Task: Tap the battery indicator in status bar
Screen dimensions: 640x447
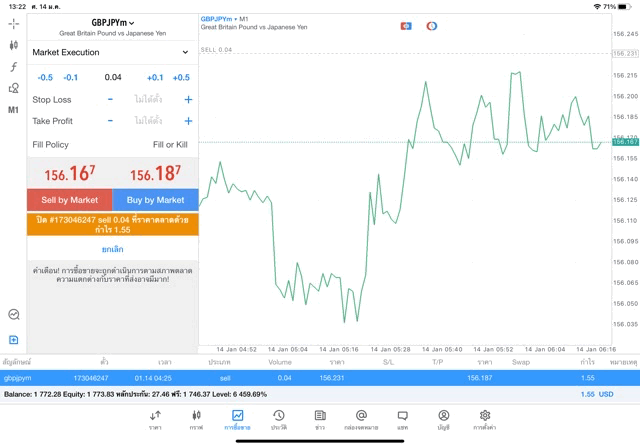Action: click(624, 7)
